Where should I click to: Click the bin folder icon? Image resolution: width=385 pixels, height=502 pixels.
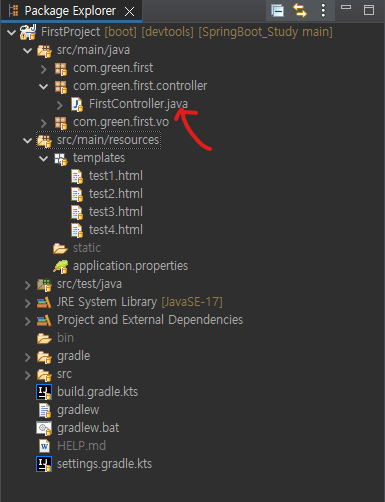[44, 338]
